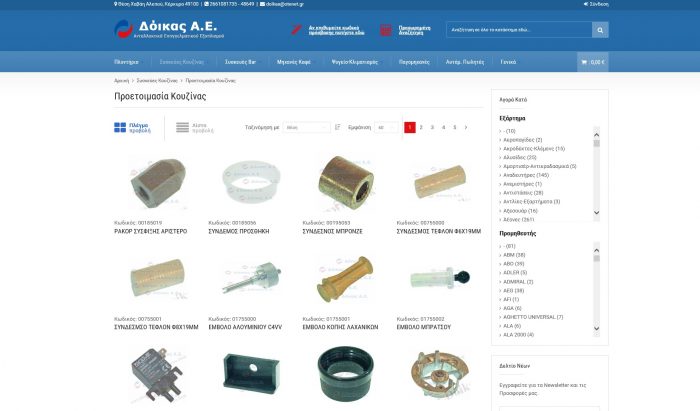Open the Πλυντήρια menu
Screen dimensions: 700x411
click(x=126, y=62)
